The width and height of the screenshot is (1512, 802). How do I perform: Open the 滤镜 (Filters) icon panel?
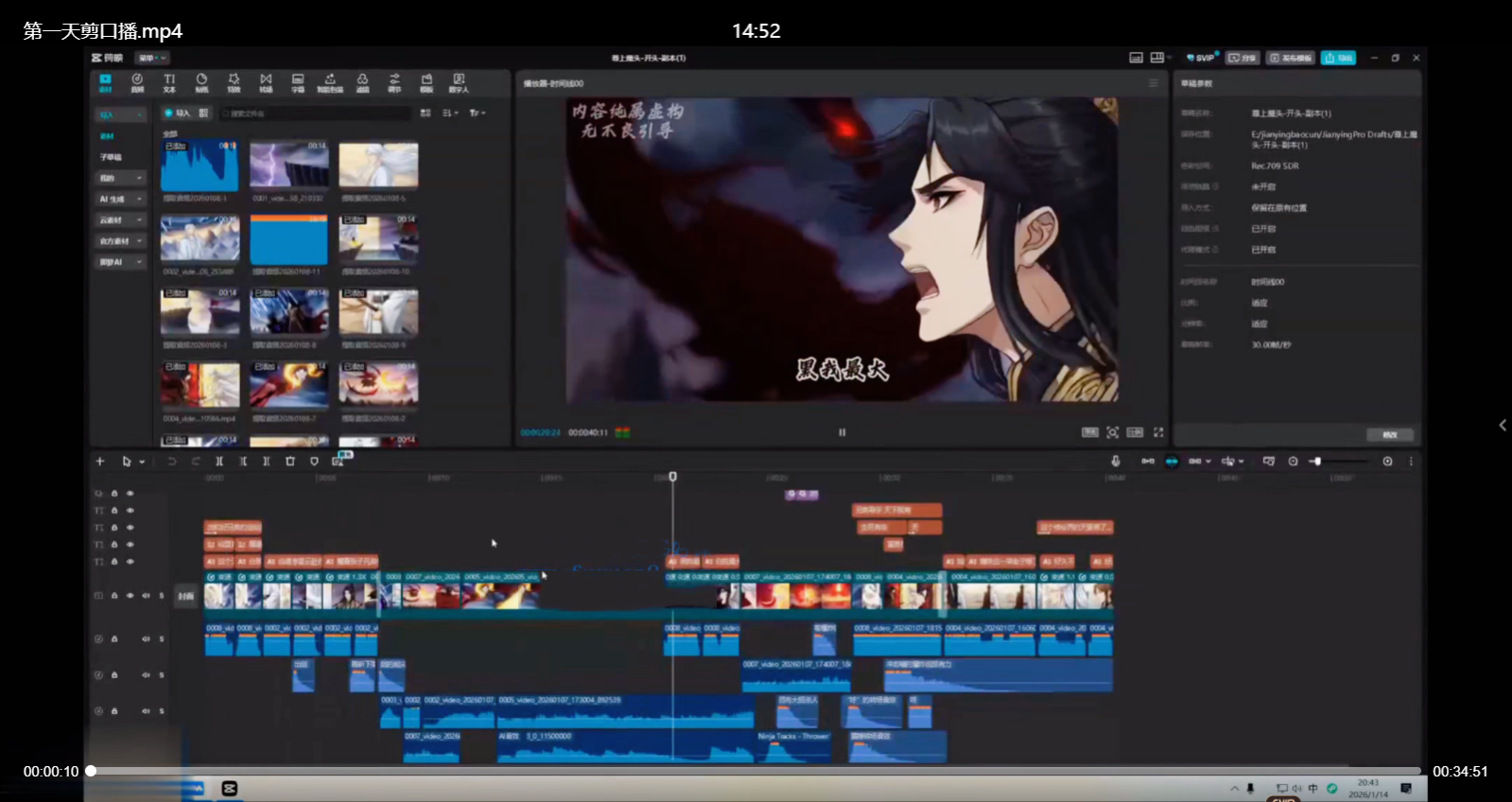point(362,82)
